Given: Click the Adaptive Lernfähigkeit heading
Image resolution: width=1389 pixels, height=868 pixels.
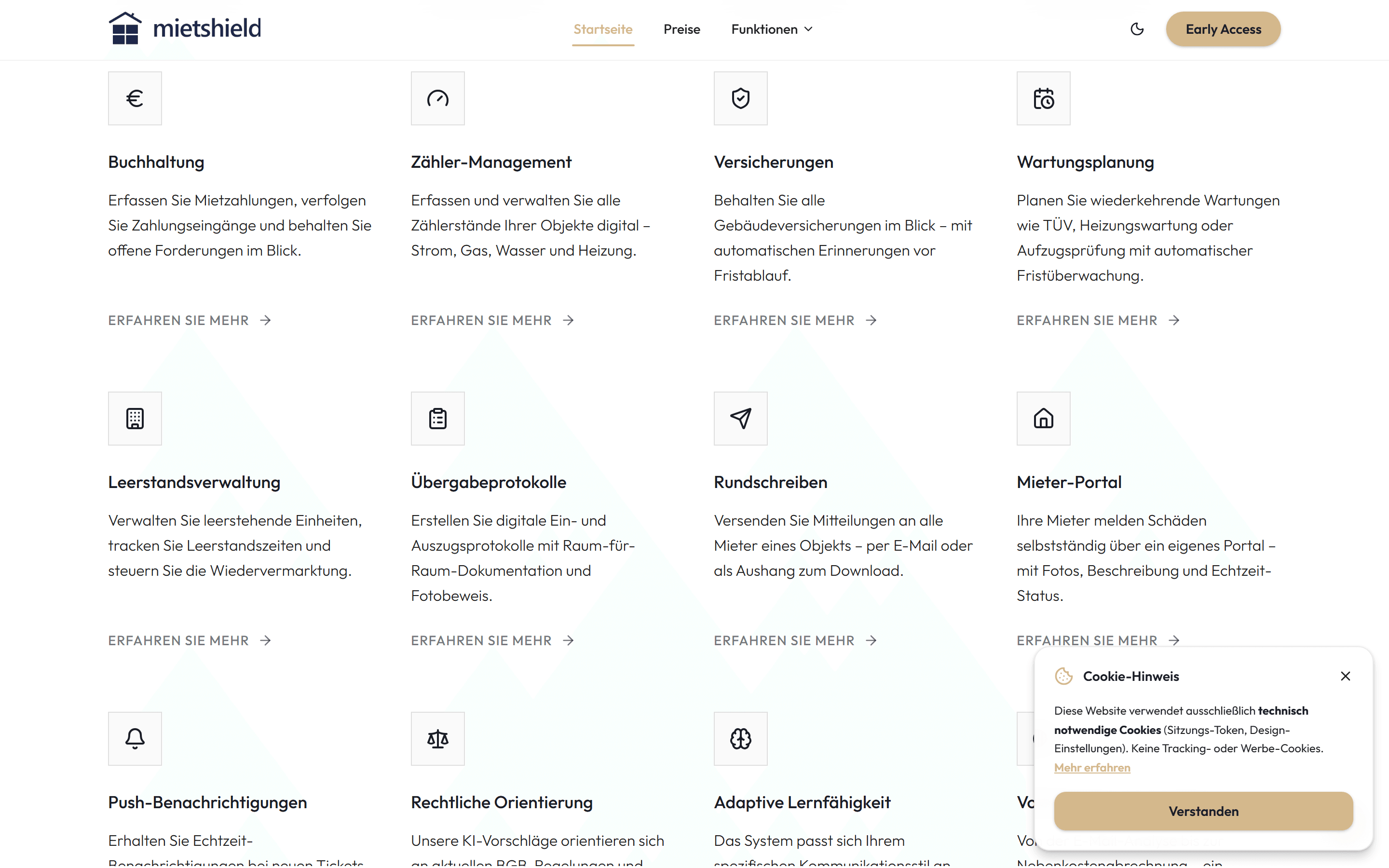Looking at the screenshot, I should tap(802, 802).
